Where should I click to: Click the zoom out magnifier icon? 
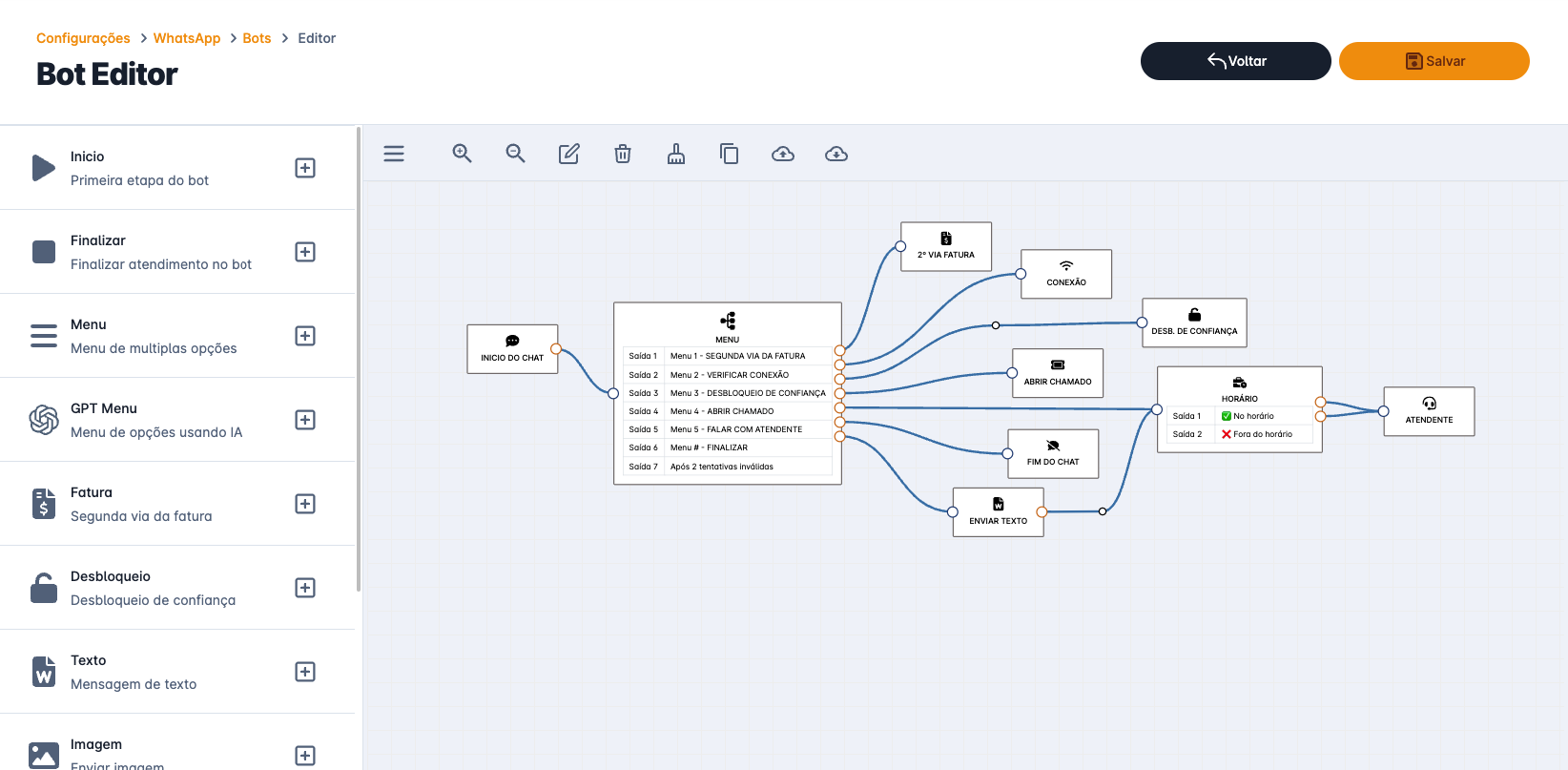(516, 154)
